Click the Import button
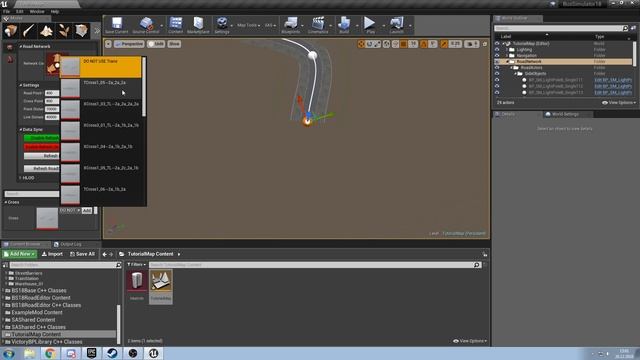This screenshot has height=360, width=640. (x=52, y=254)
